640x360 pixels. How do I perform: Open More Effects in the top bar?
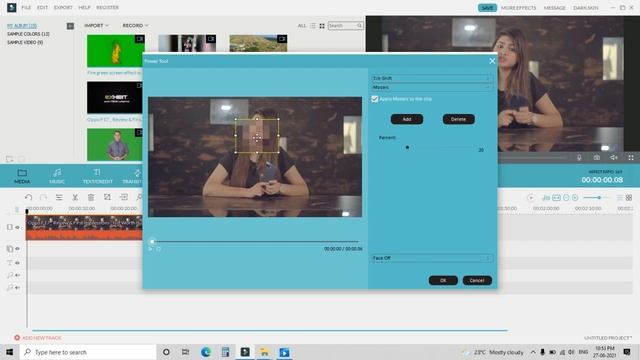(x=518, y=8)
